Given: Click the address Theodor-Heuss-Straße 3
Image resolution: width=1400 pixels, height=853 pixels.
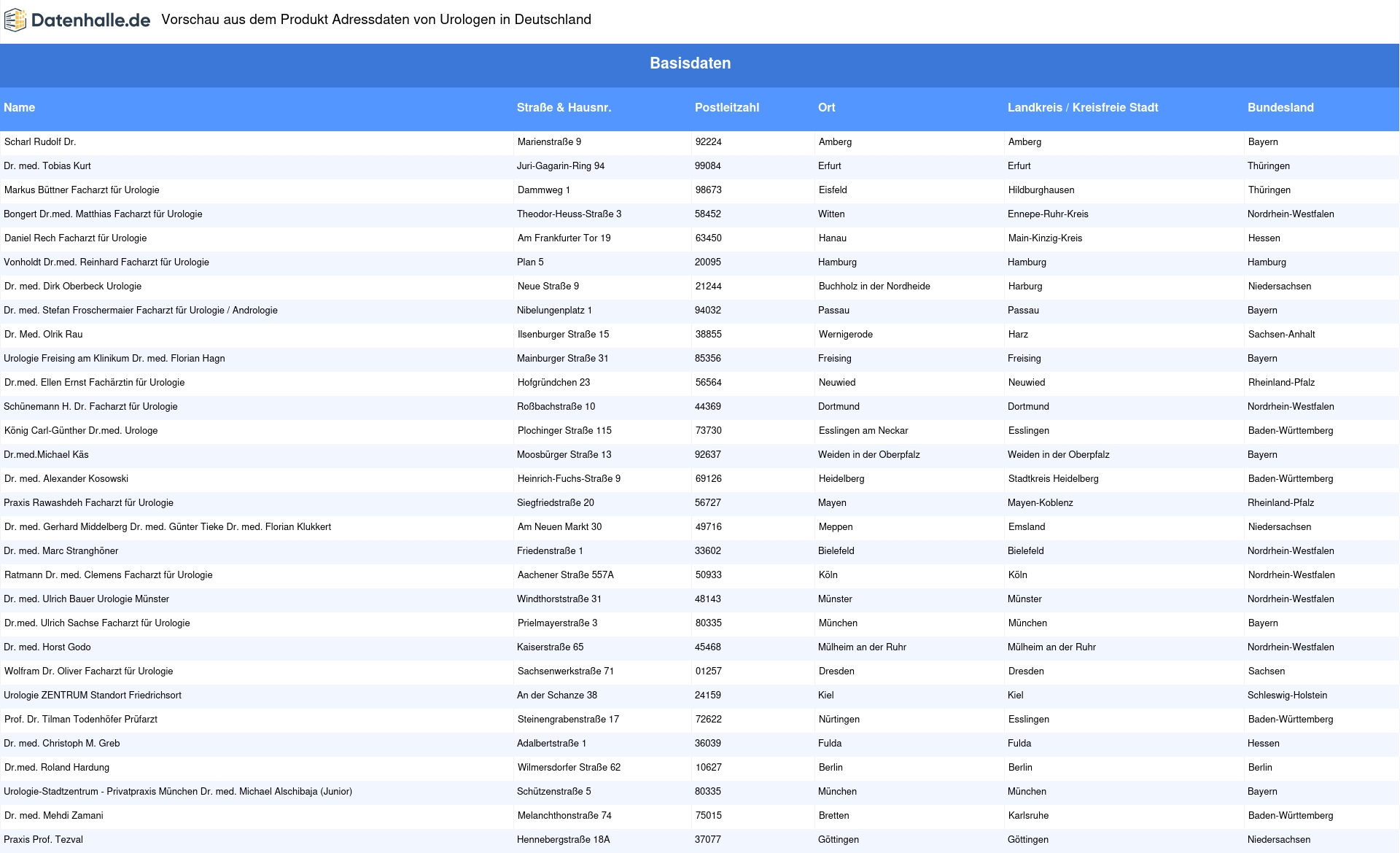Looking at the screenshot, I should [569, 214].
